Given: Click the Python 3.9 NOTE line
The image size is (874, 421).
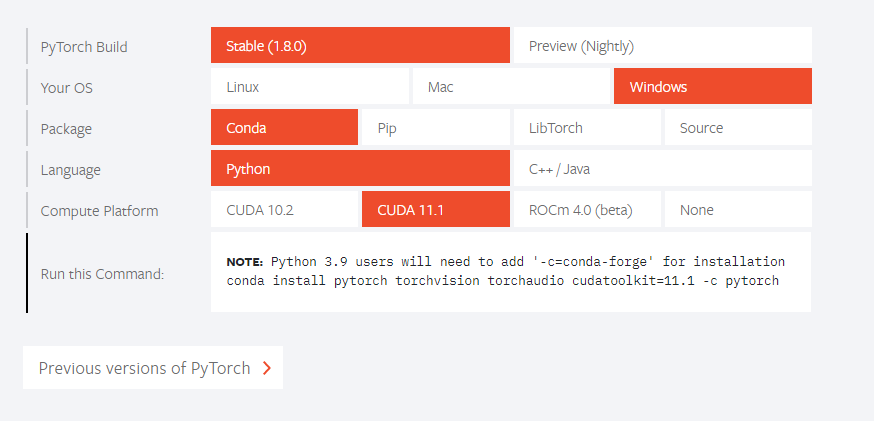Looking at the screenshot, I should point(506,262).
